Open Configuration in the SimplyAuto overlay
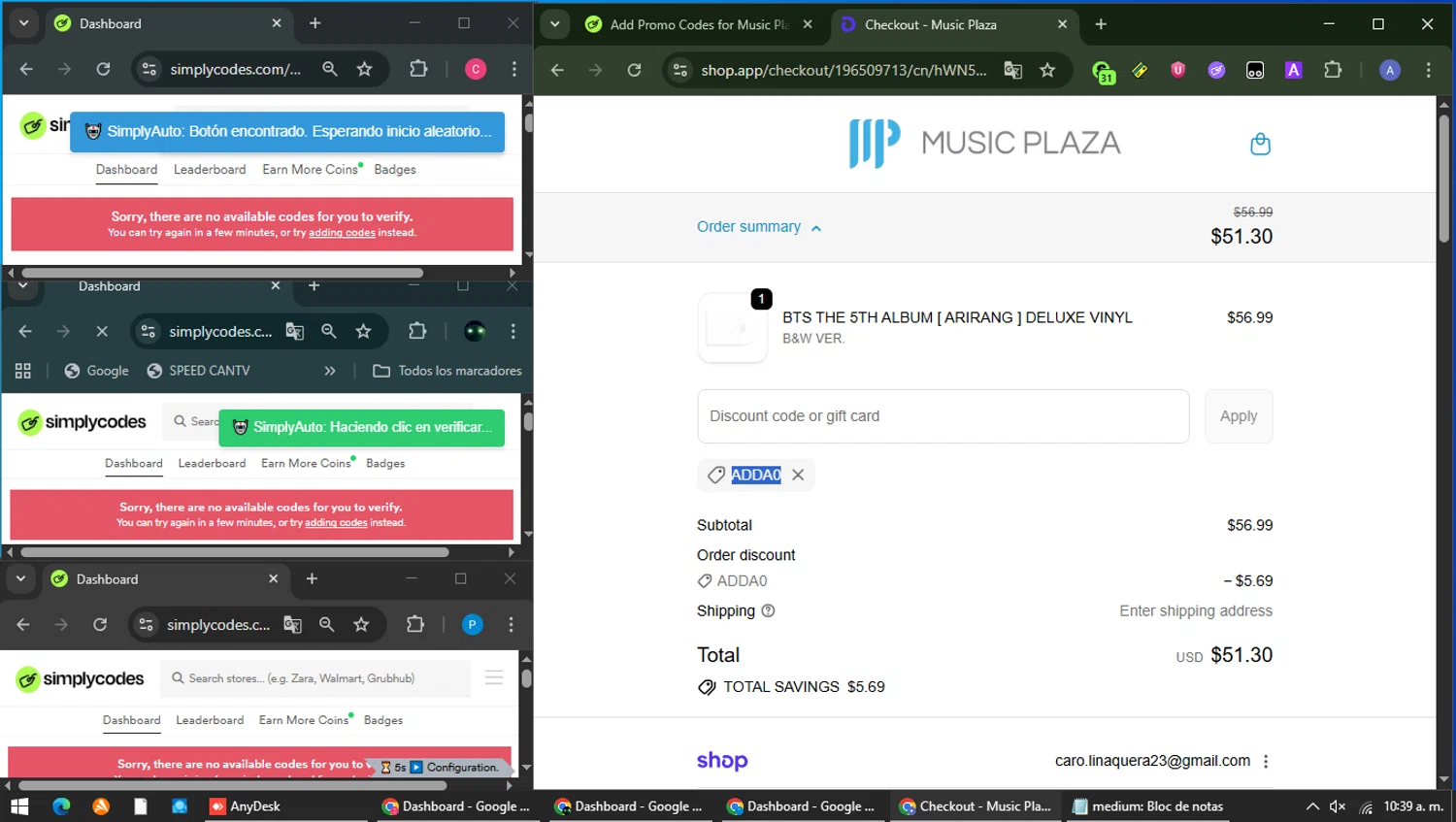The width and height of the screenshot is (1456, 822). point(462,767)
